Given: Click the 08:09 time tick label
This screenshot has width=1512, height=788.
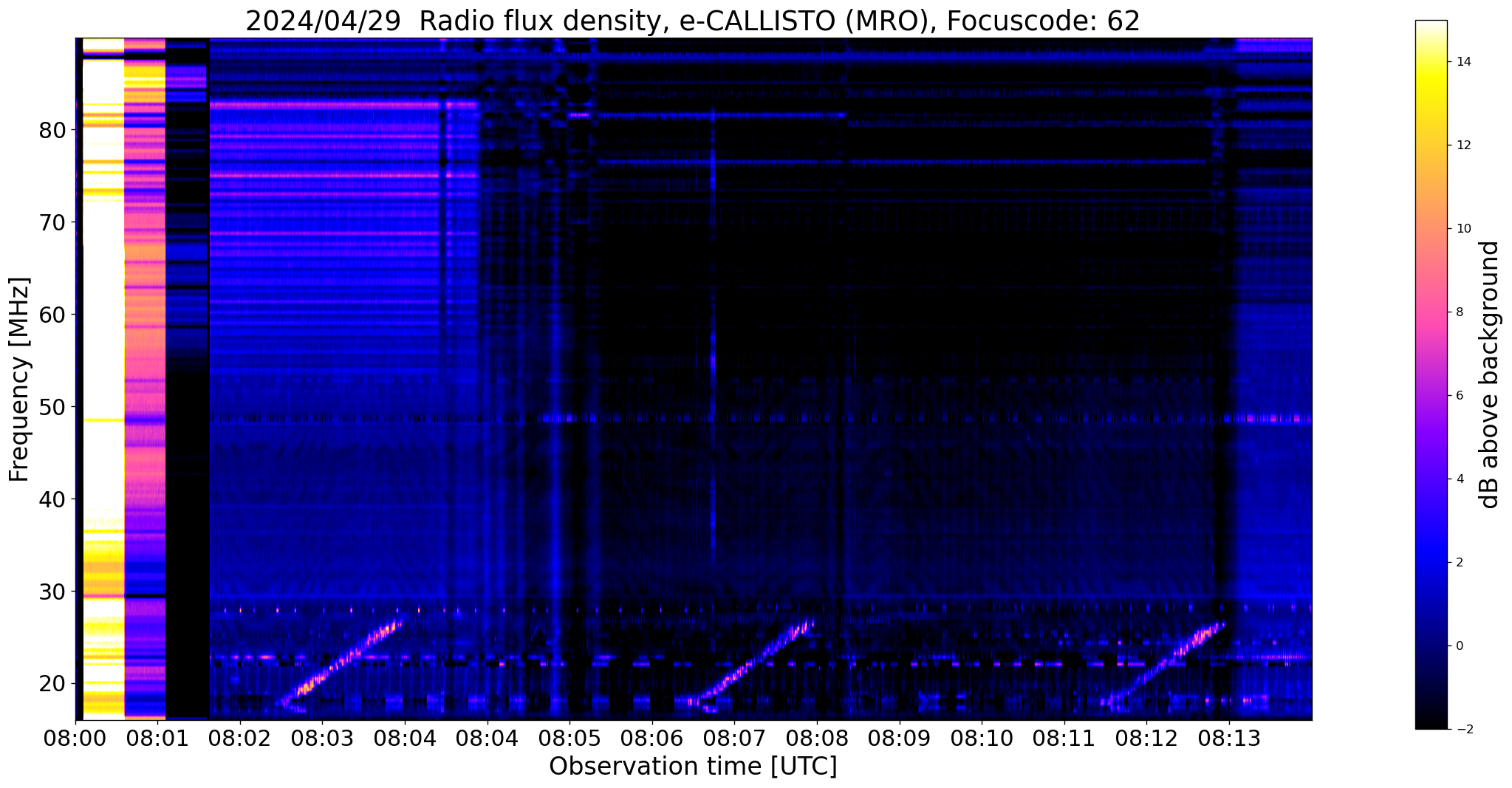Looking at the screenshot, I should click(900, 738).
